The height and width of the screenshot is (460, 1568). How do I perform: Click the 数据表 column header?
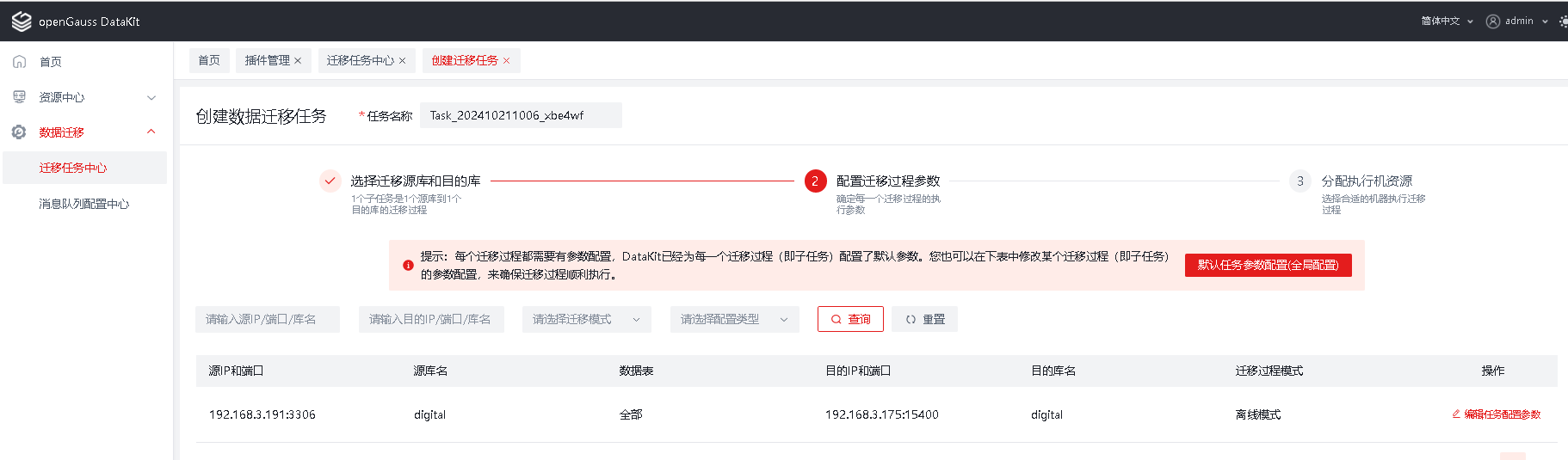tap(636, 371)
